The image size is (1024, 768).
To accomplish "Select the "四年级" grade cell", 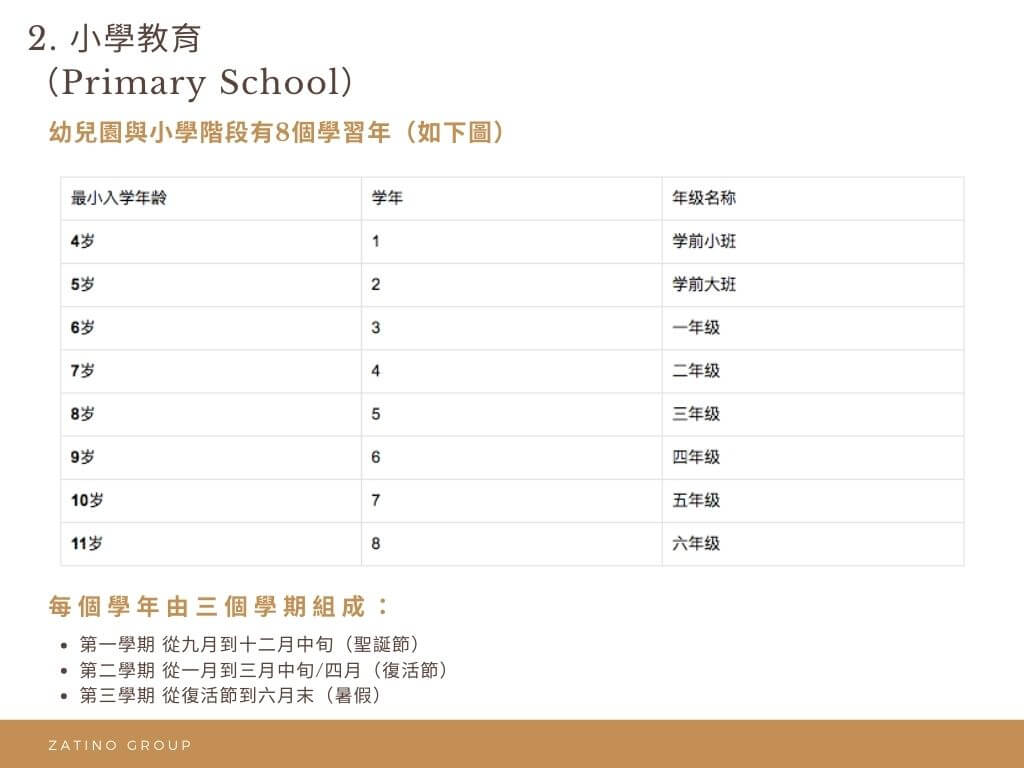I will coord(696,457).
